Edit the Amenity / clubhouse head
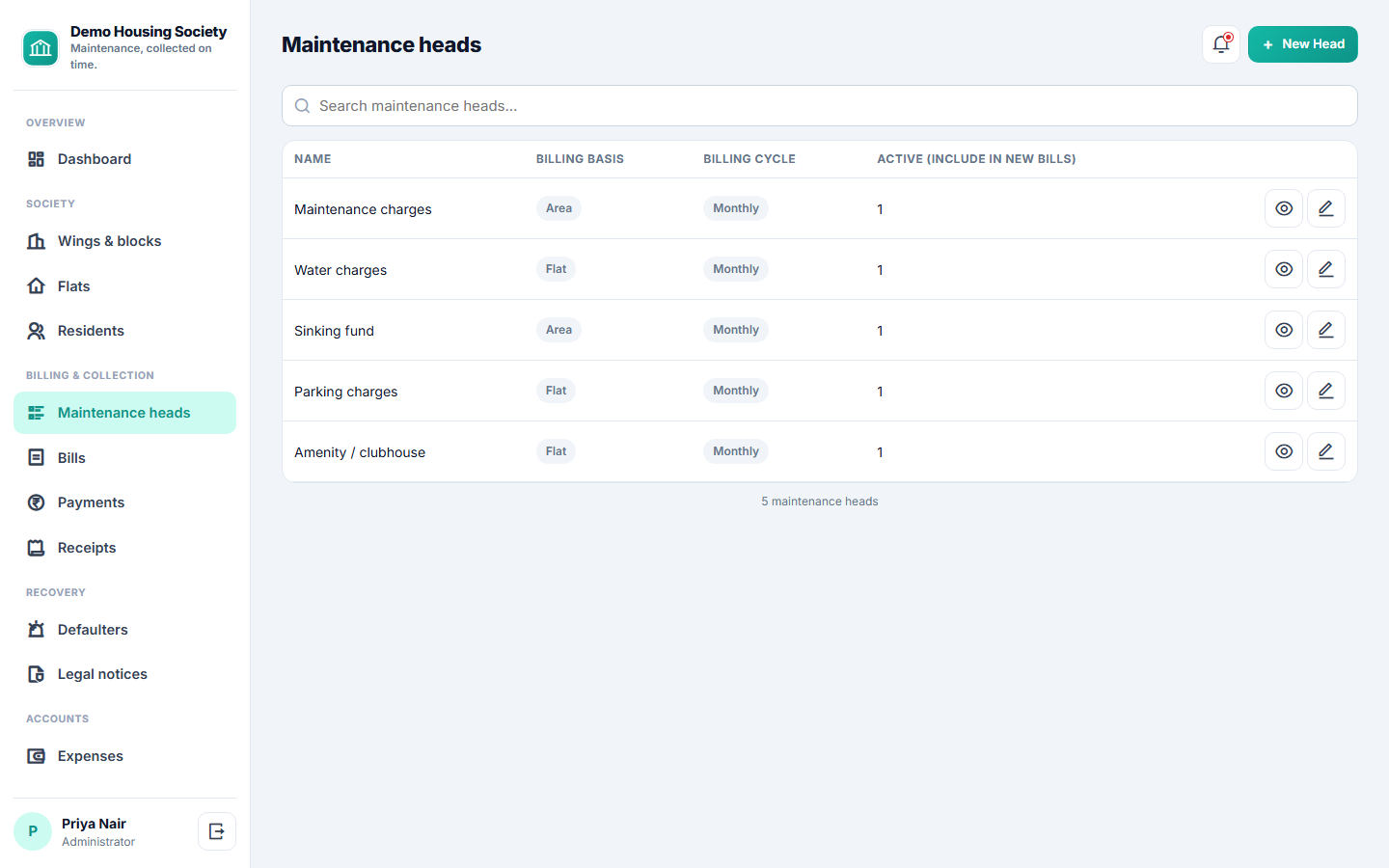This screenshot has width=1389, height=868. pos(1326,451)
